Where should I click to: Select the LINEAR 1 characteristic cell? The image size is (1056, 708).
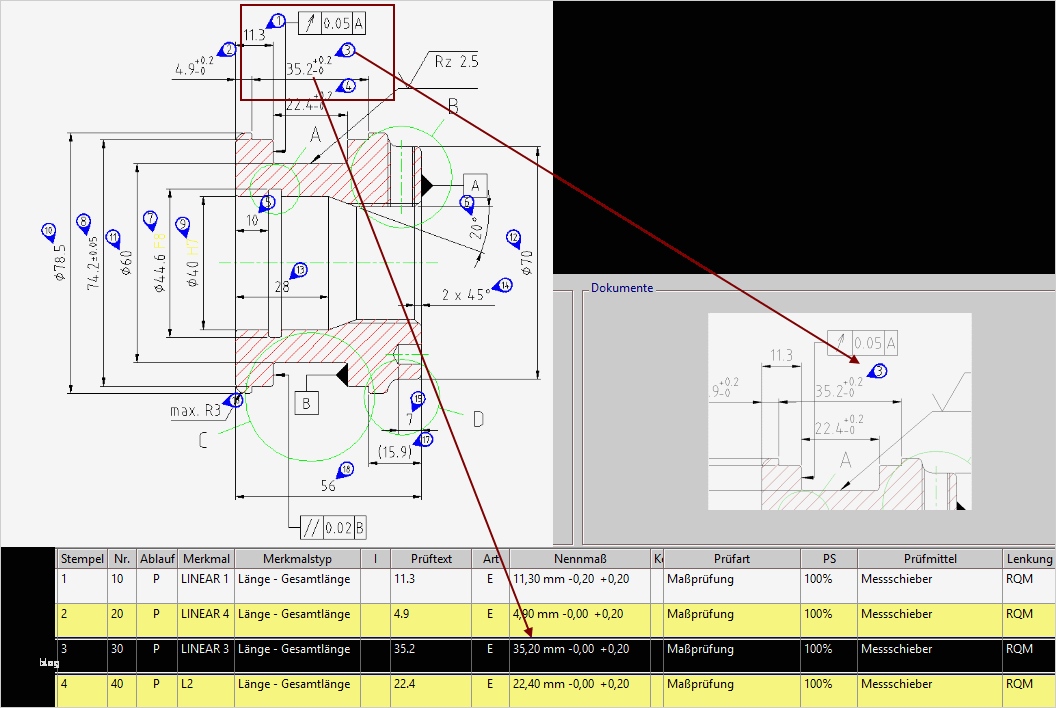click(206, 585)
